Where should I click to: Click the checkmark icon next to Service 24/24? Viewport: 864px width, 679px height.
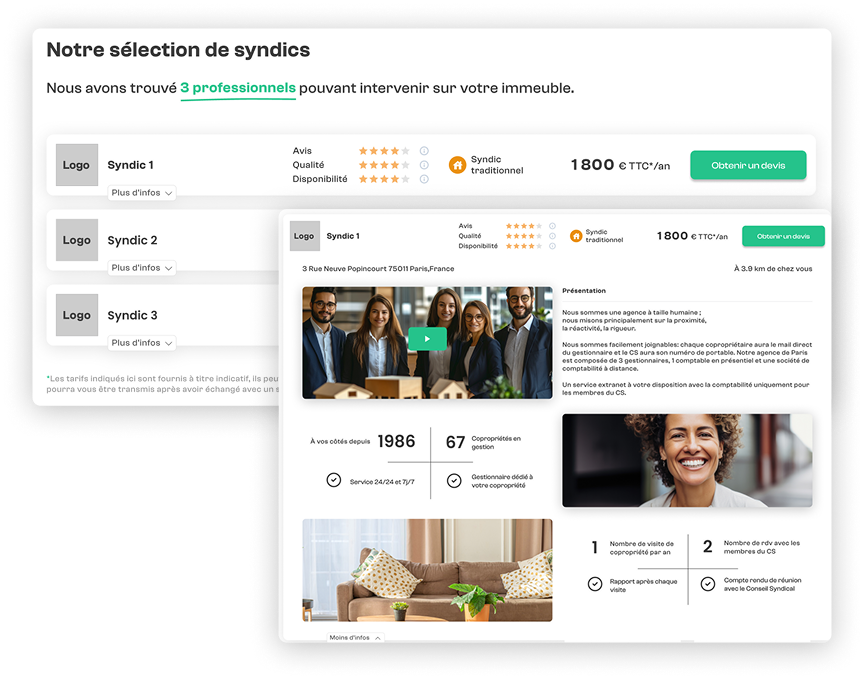(x=334, y=479)
